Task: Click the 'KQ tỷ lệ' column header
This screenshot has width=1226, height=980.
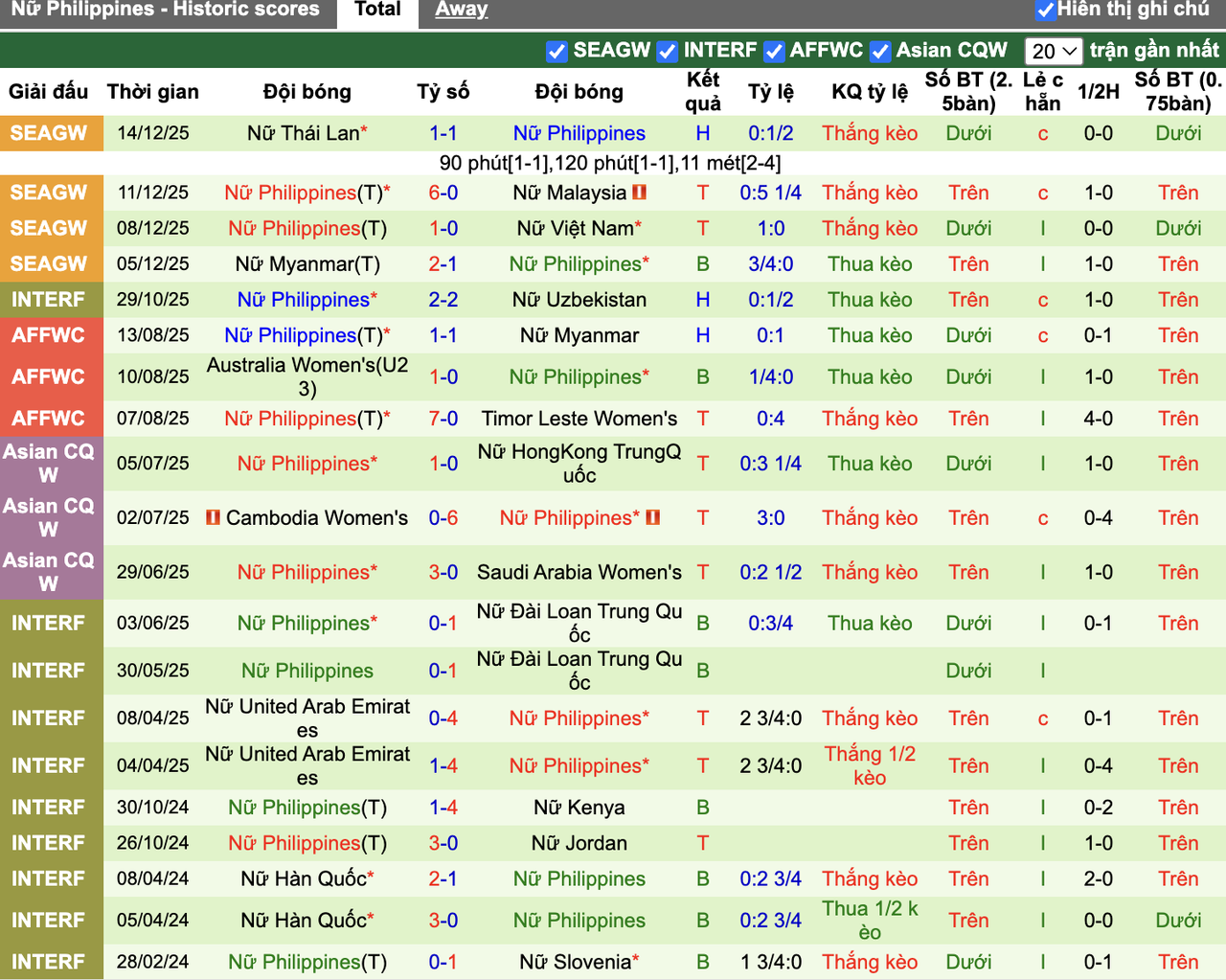Action: (x=870, y=92)
